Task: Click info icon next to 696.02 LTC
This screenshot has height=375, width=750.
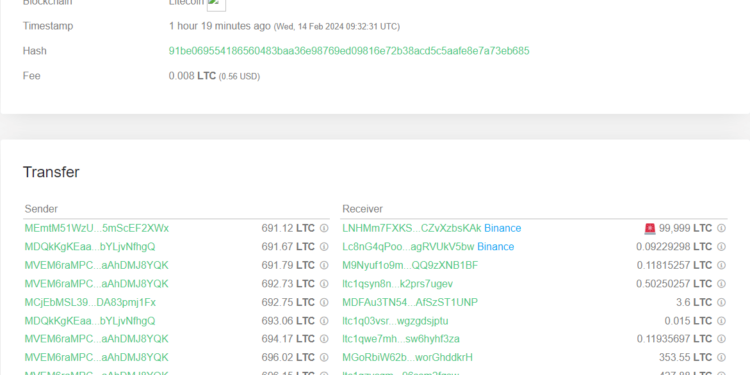Action: point(324,357)
